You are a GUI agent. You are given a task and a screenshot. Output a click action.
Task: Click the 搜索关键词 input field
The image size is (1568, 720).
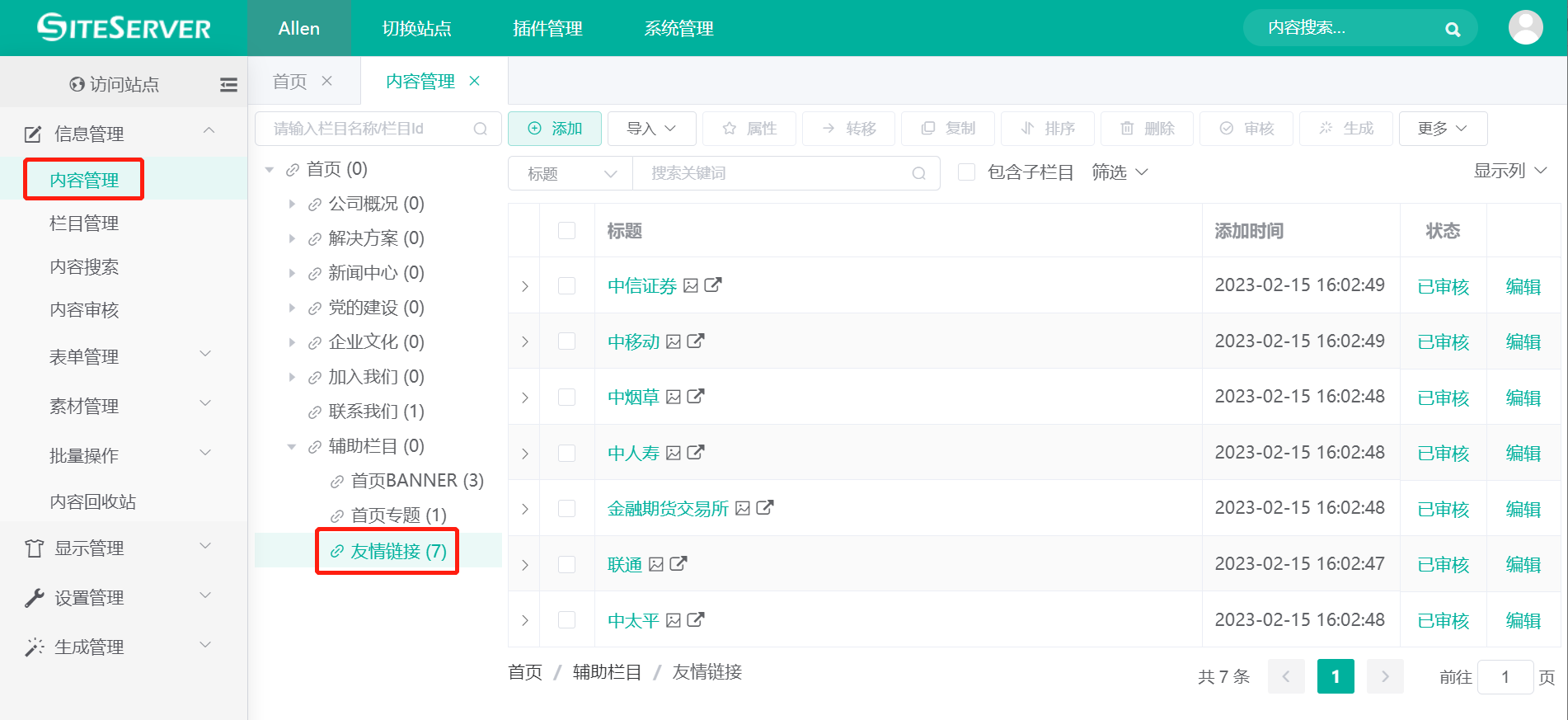coord(786,173)
